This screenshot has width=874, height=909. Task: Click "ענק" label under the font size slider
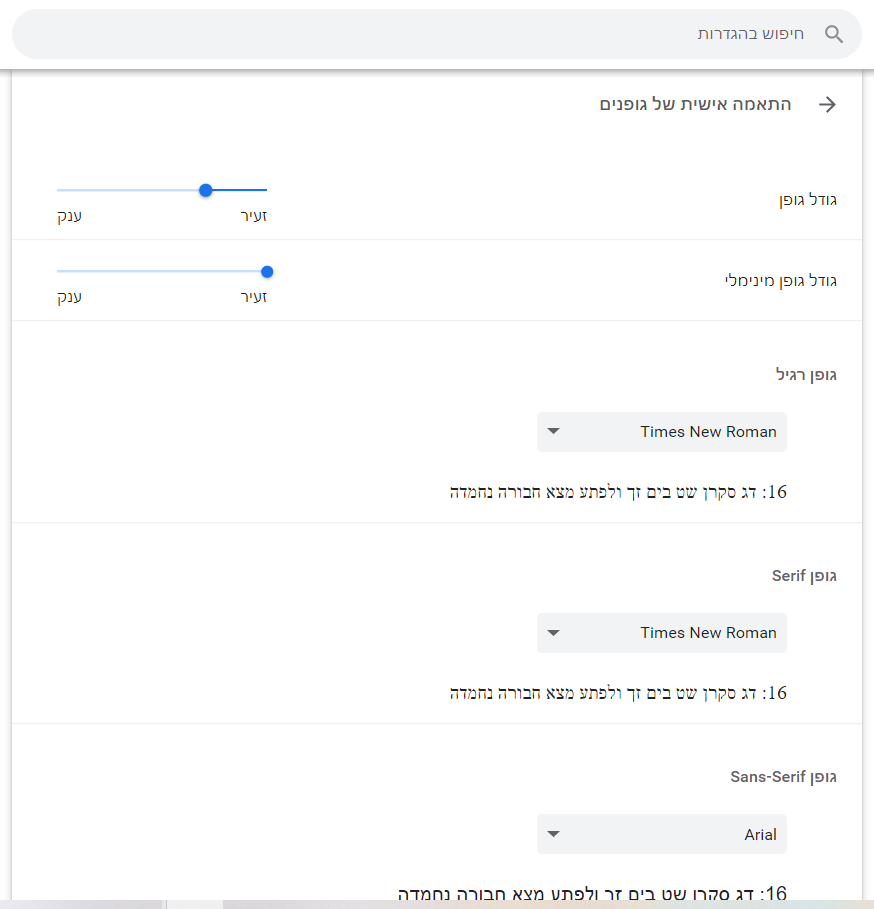click(69, 216)
